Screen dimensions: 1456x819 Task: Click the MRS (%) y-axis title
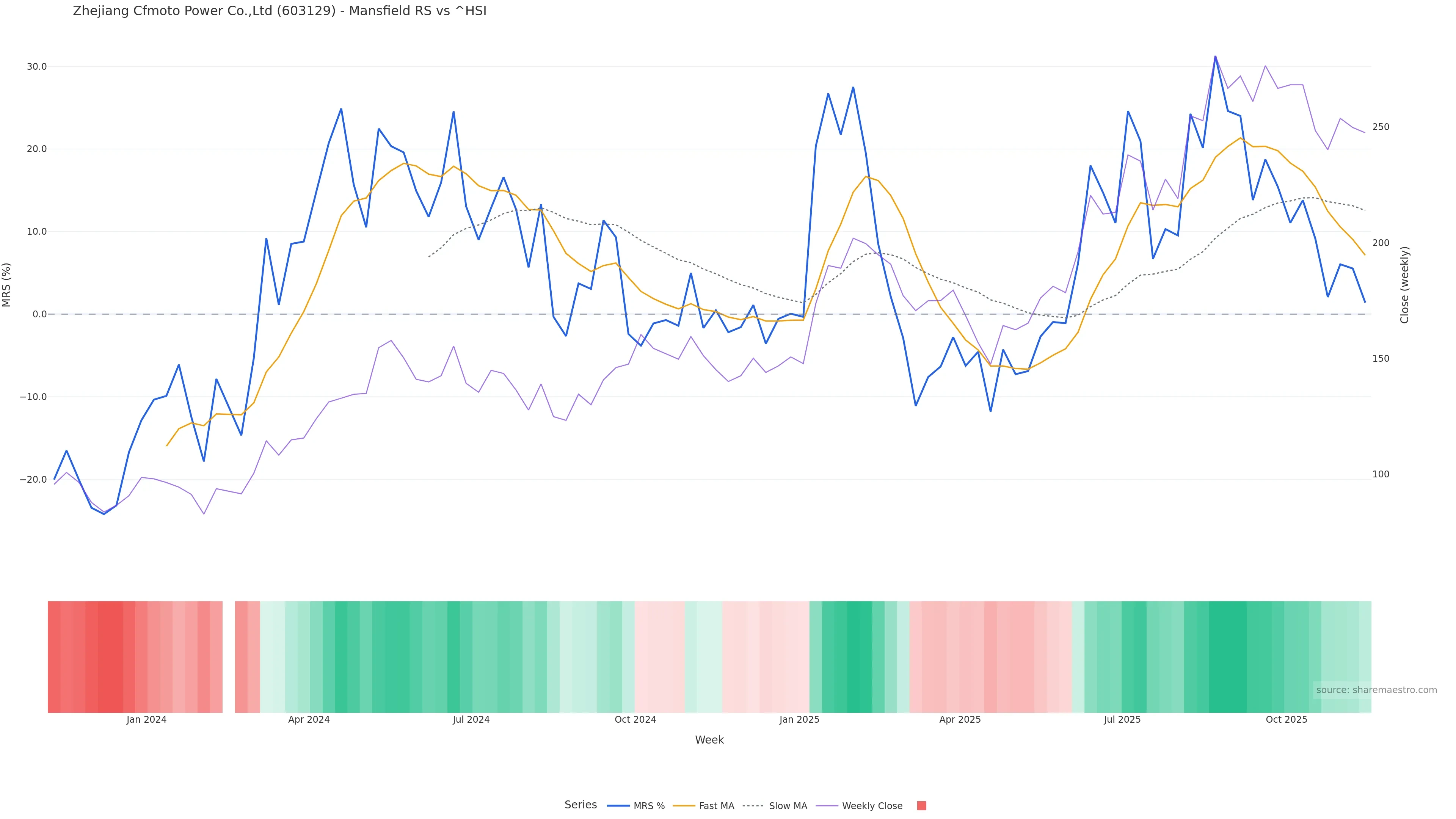(x=7, y=285)
